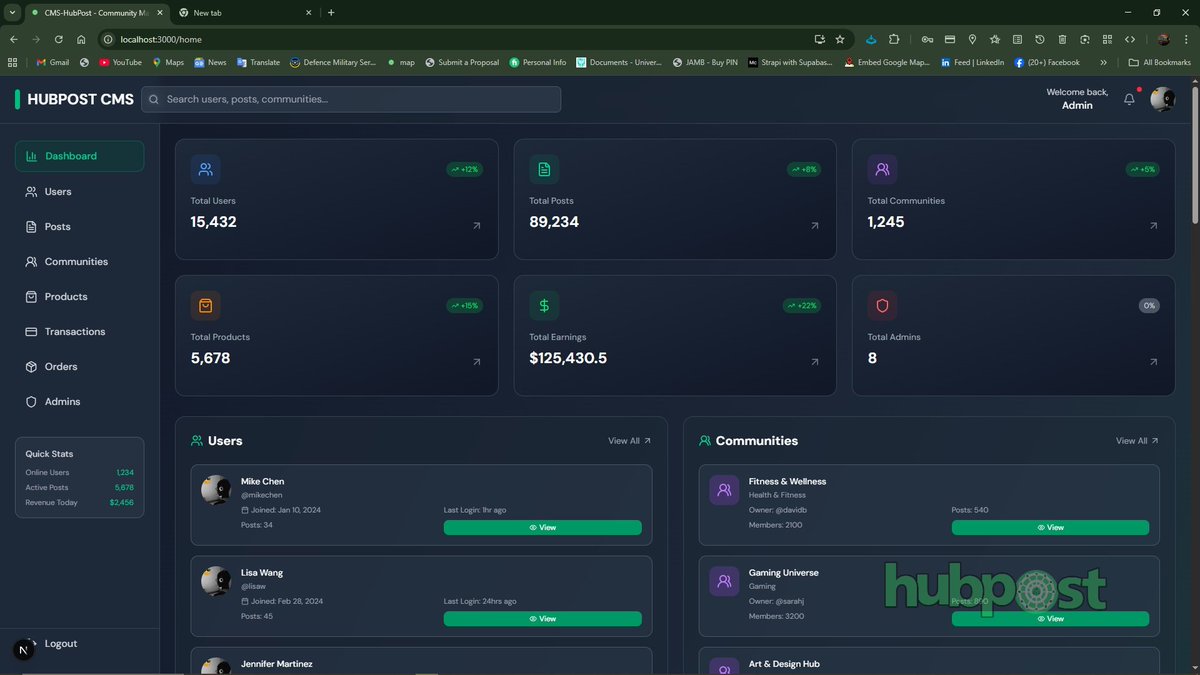The width and height of the screenshot is (1200, 675).
Task: Click the Total Posts document icon
Action: pyautogui.click(x=544, y=169)
